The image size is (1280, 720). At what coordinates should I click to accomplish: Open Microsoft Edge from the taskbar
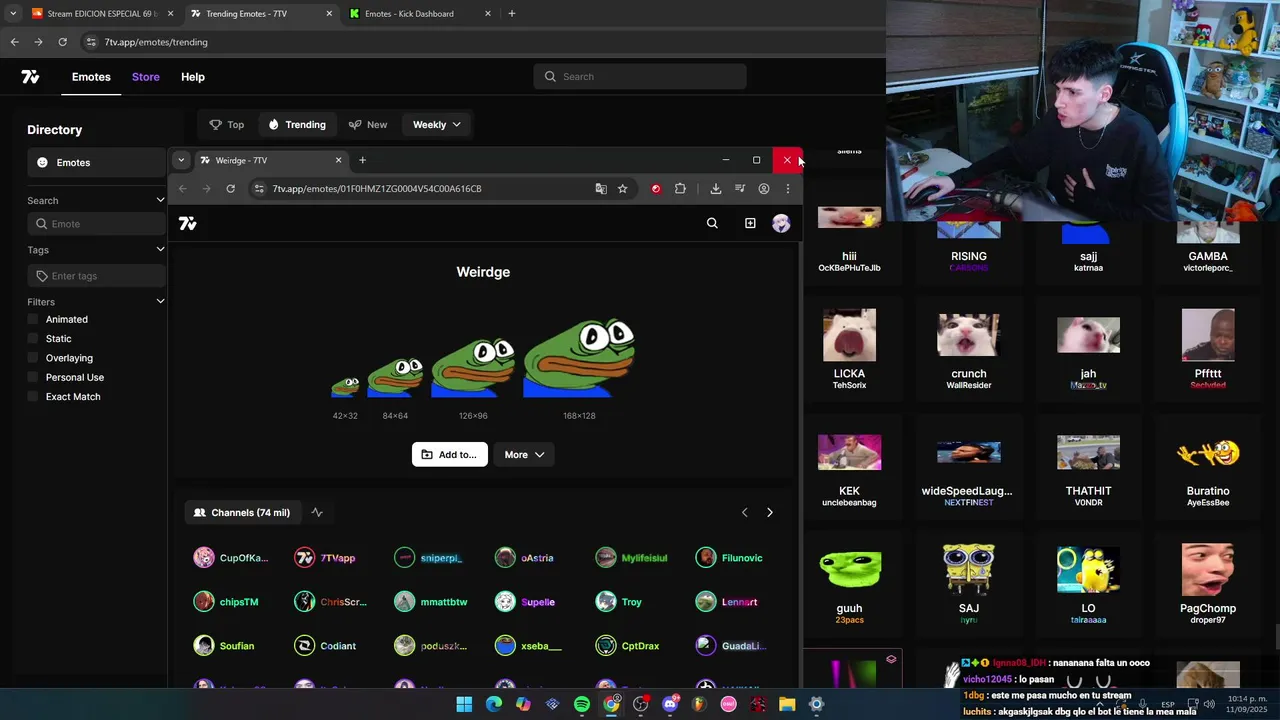[494, 705]
